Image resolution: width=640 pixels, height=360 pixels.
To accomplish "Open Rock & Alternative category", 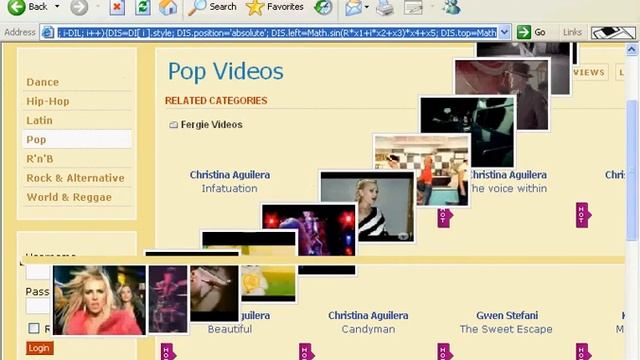I will click(x=75, y=178).
